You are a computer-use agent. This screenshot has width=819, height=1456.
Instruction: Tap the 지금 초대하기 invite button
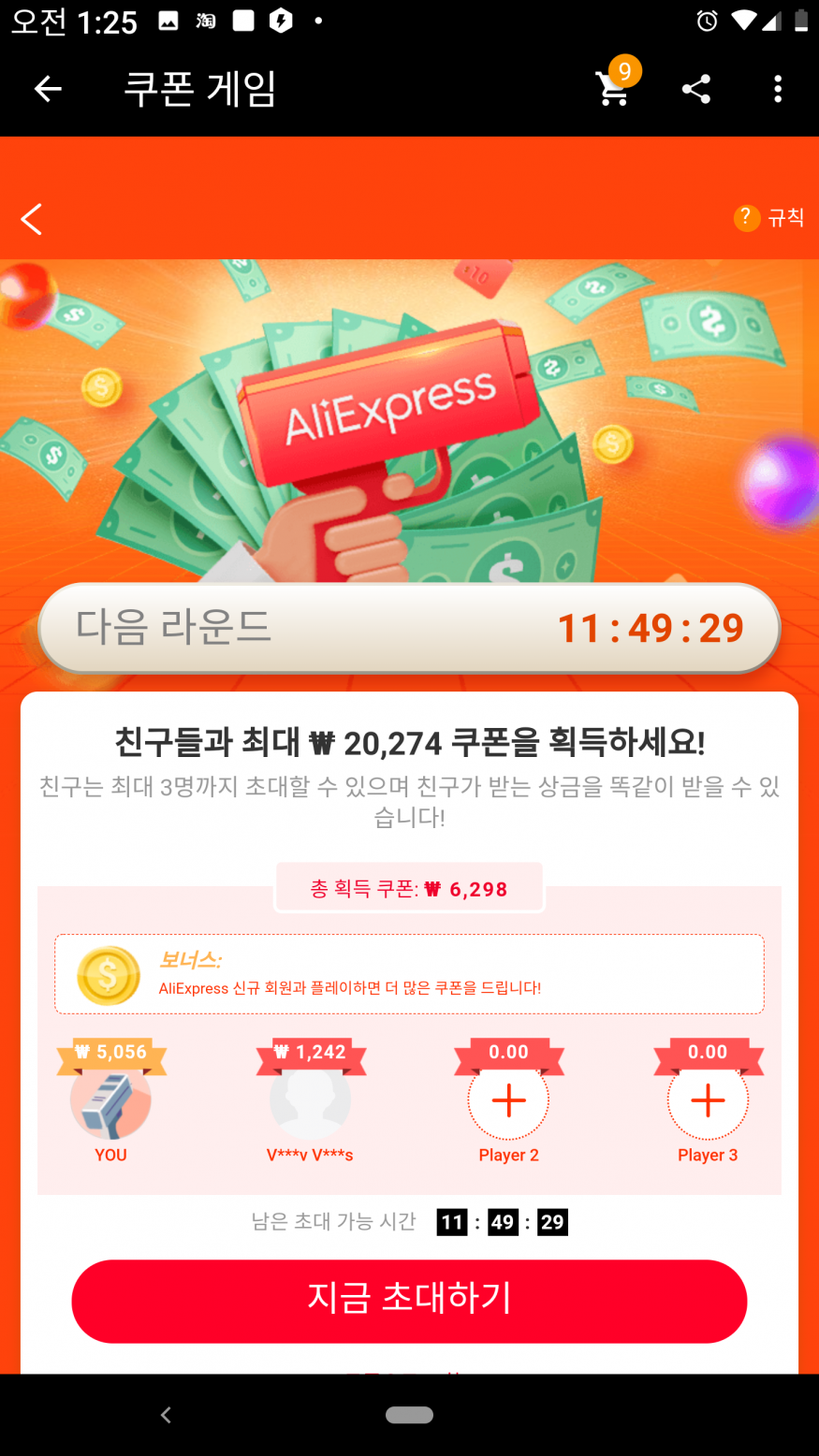[409, 1301]
